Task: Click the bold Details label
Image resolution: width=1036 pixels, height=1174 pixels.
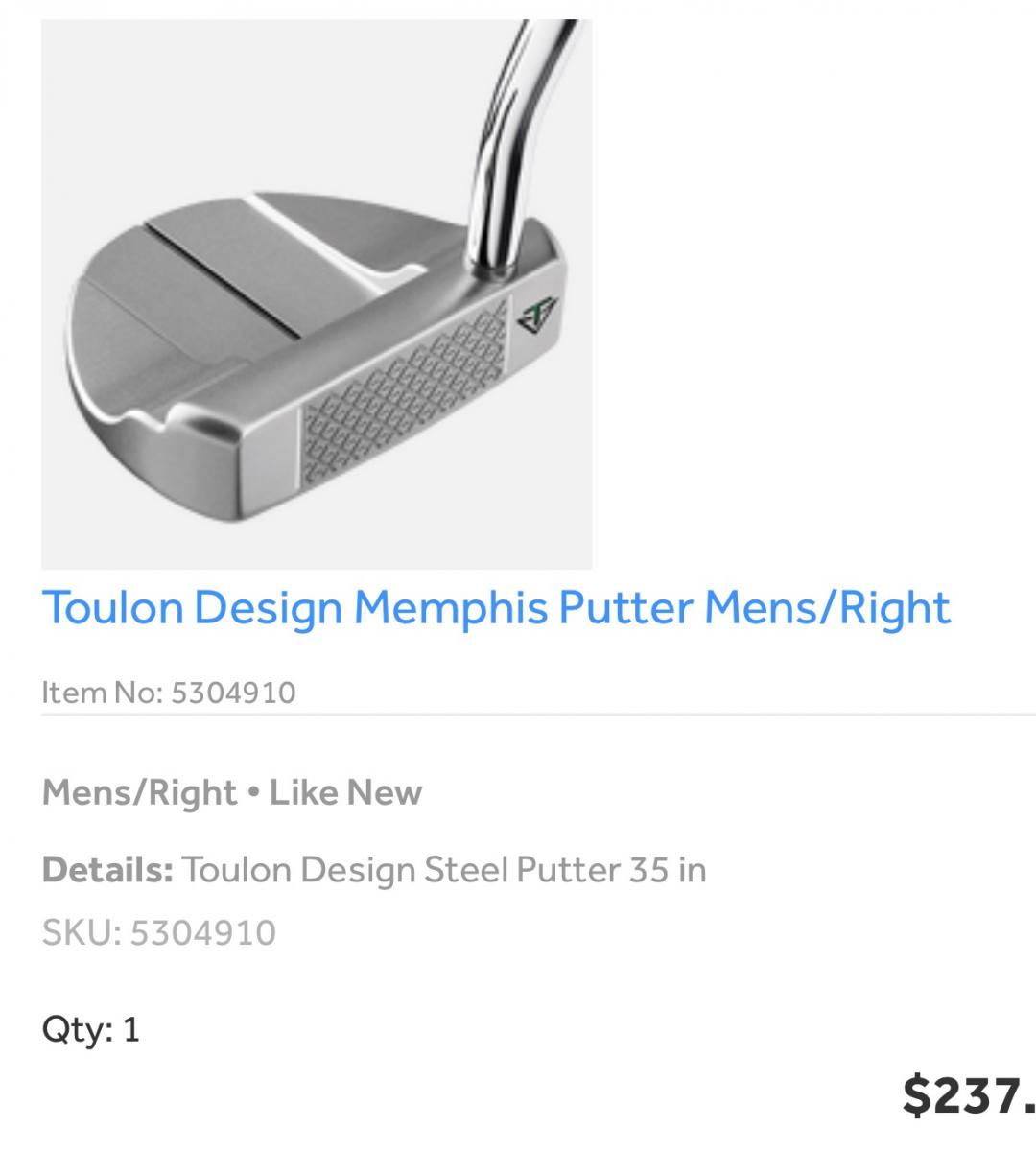Action: point(107,870)
